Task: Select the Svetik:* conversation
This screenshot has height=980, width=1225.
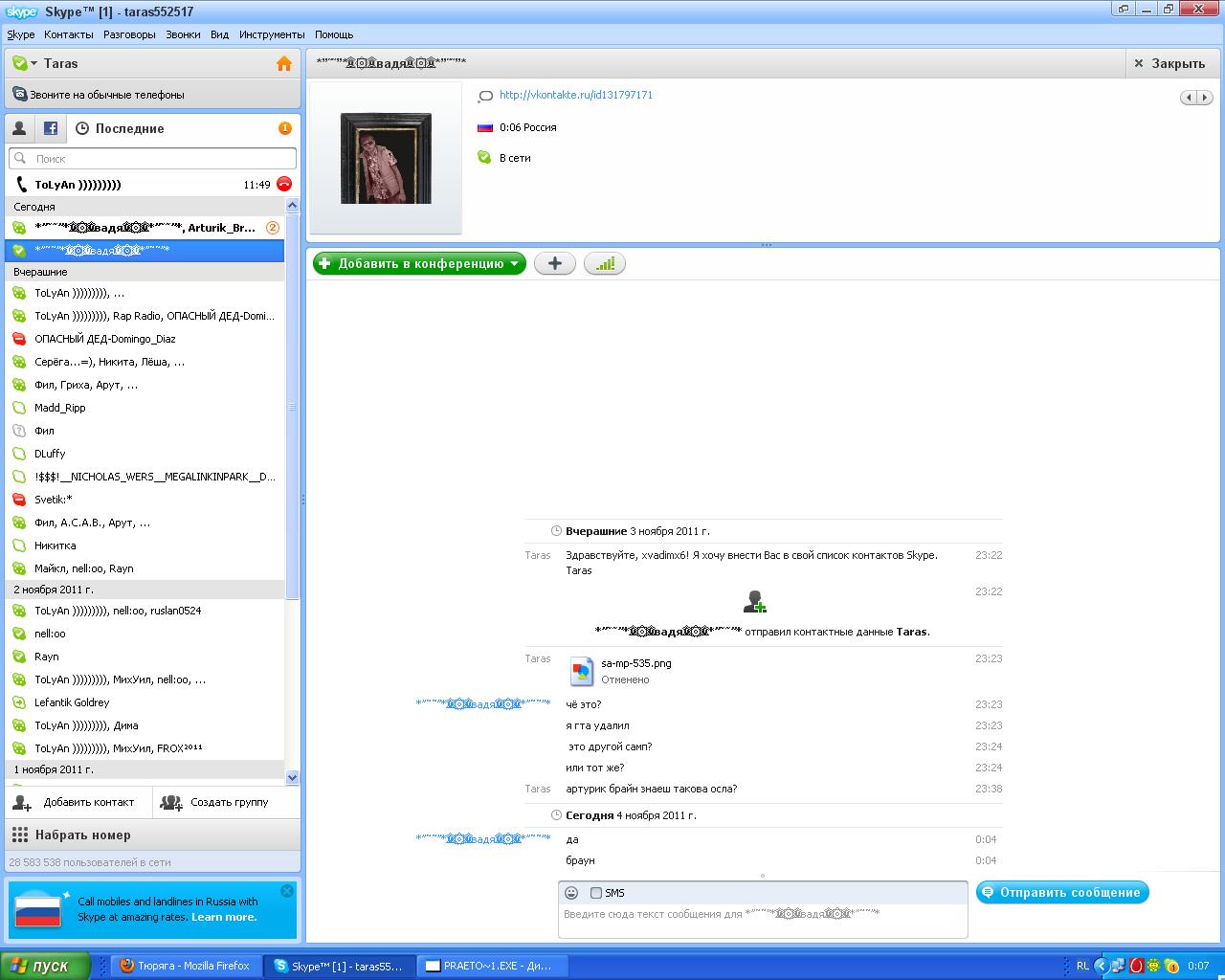Action: coord(145,500)
